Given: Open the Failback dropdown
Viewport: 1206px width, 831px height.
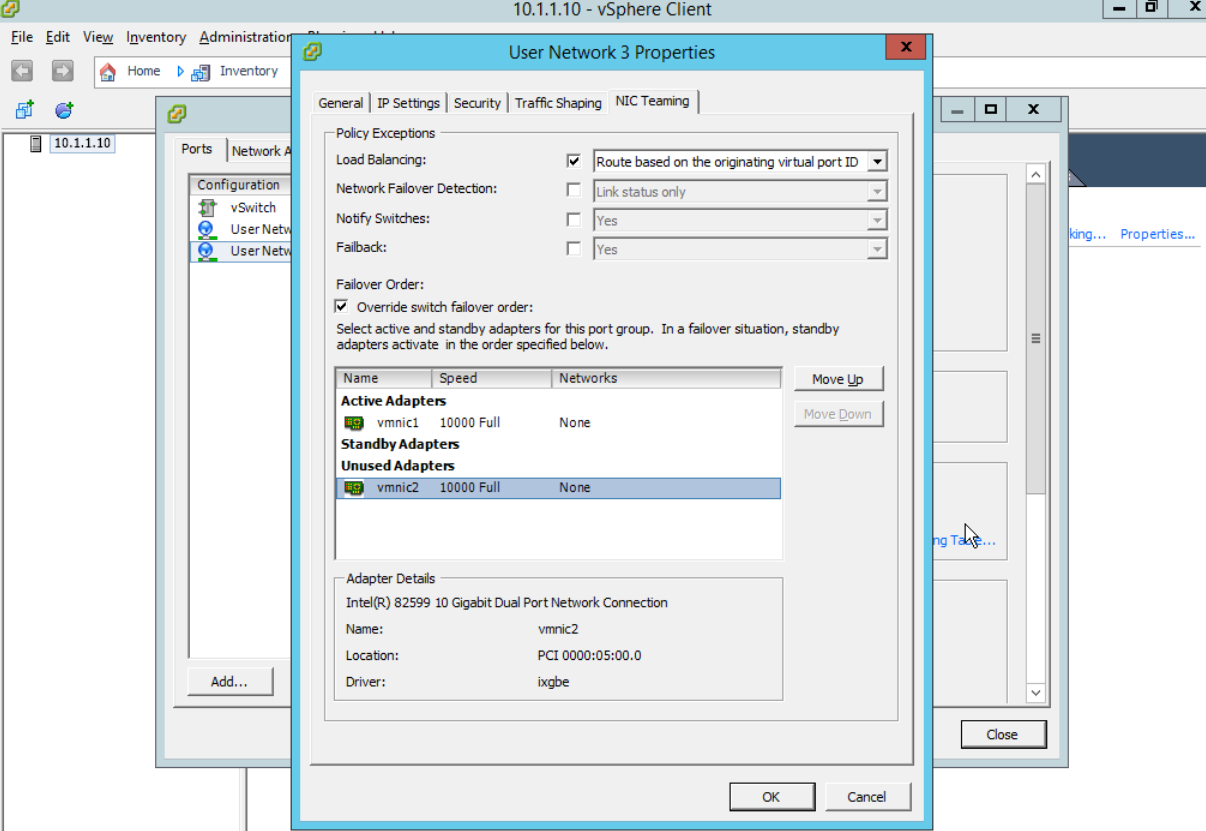Looking at the screenshot, I should 877,249.
